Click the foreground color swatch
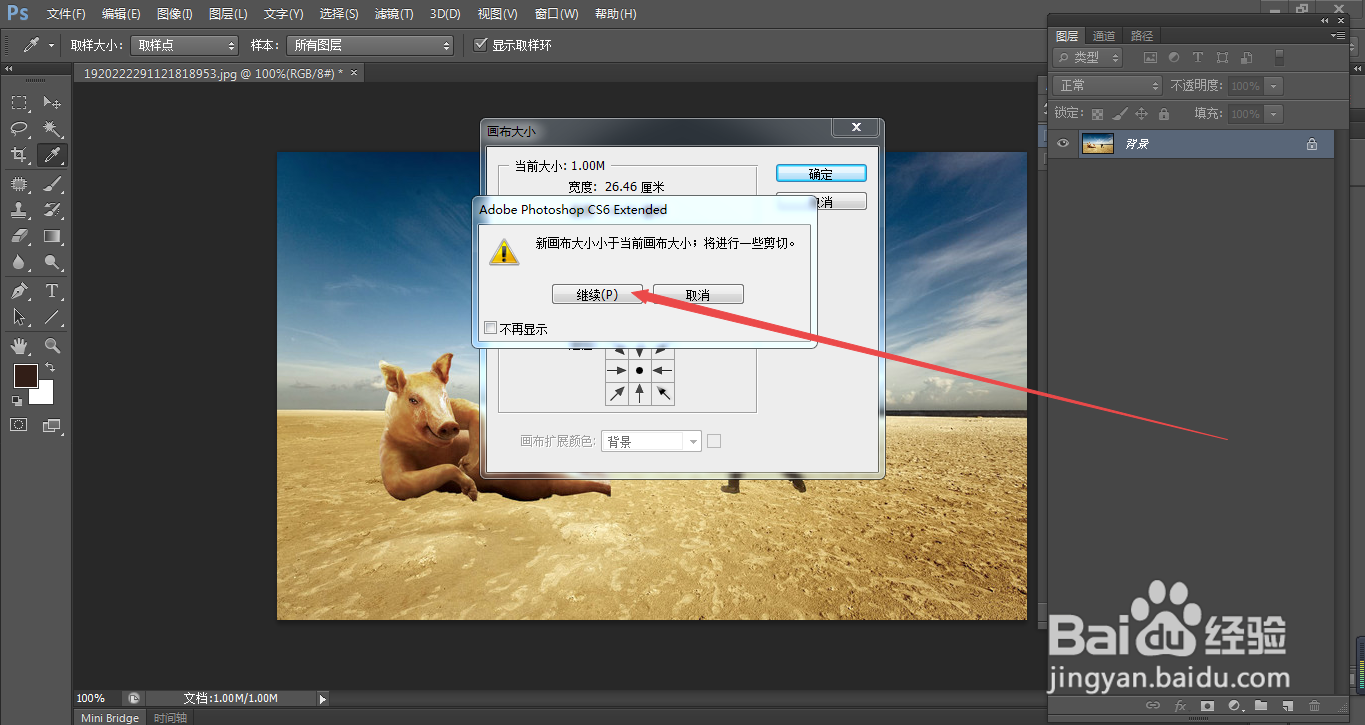This screenshot has width=1365, height=725. pyautogui.click(x=25, y=376)
